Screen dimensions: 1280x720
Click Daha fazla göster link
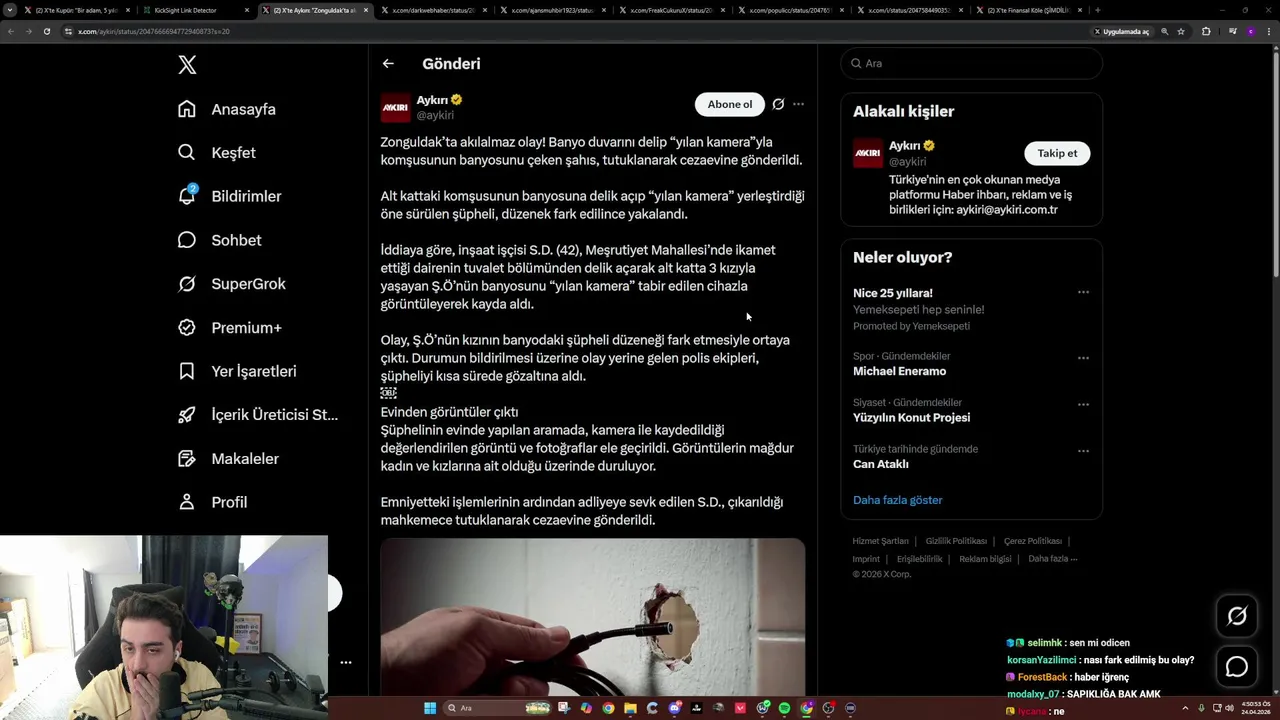click(897, 500)
